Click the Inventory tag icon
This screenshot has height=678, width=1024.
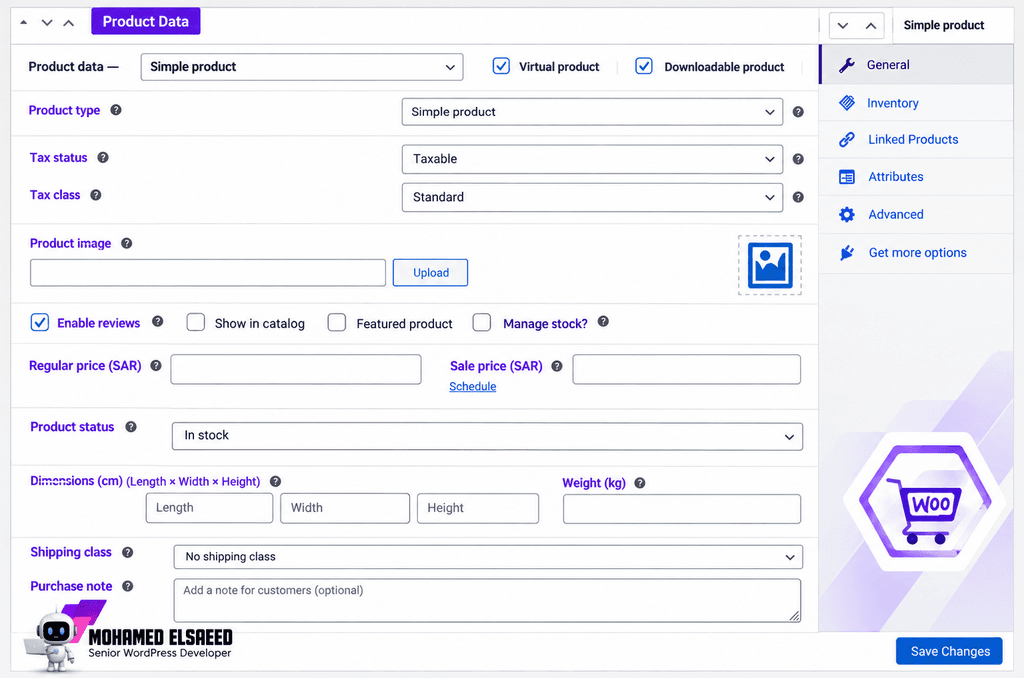(x=847, y=103)
